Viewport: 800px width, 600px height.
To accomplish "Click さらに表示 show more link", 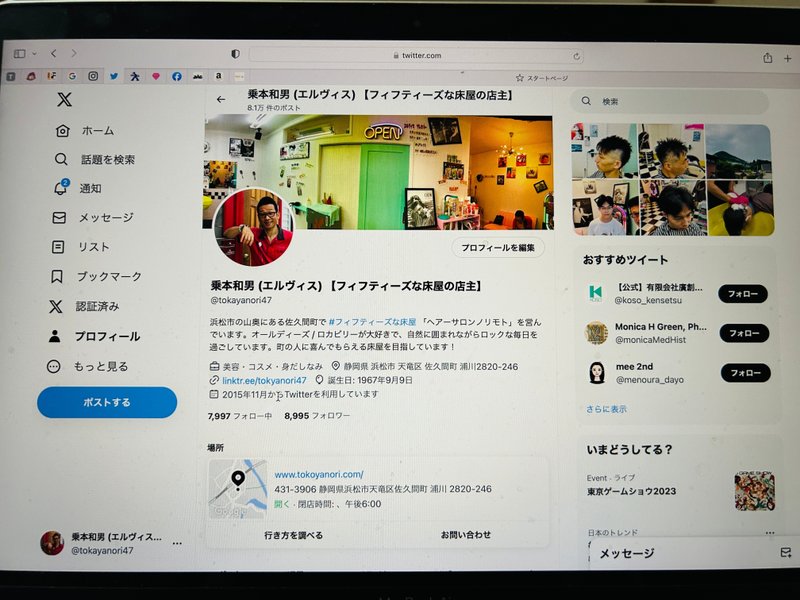I will pos(606,409).
